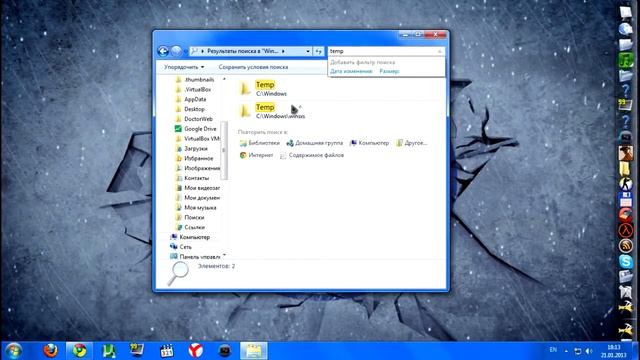Clear the temp search box text
The height and width of the screenshot is (360, 640).
tap(440, 51)
